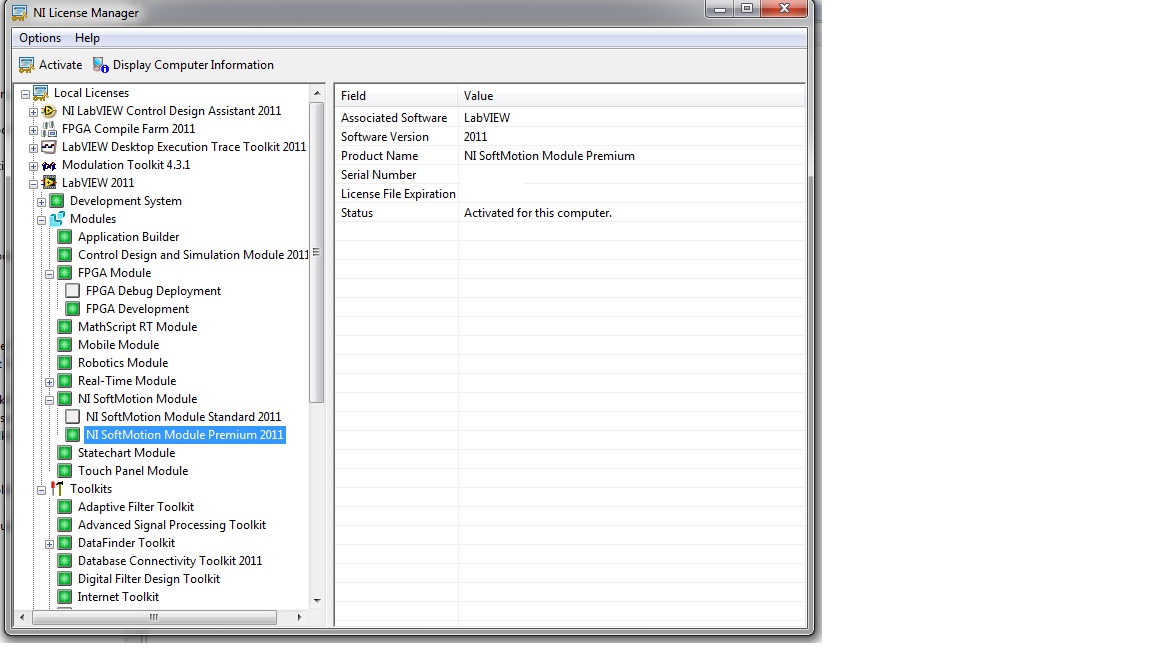Click the green icon of Adaptive Filter Toolkit
Viewport: 1152px width, 648px height.
pyautogui.click(x=65, y=507)
